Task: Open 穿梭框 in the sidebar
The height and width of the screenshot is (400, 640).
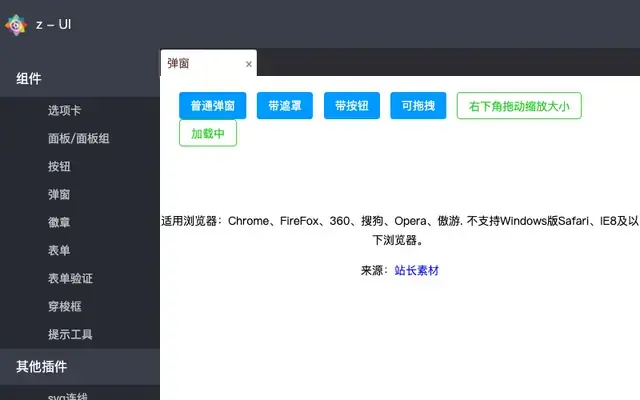Action: (x=64, y=306)
